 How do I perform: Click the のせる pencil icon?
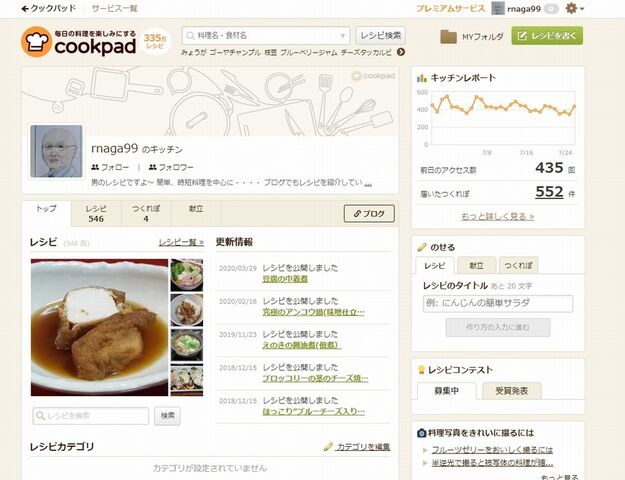422,248
